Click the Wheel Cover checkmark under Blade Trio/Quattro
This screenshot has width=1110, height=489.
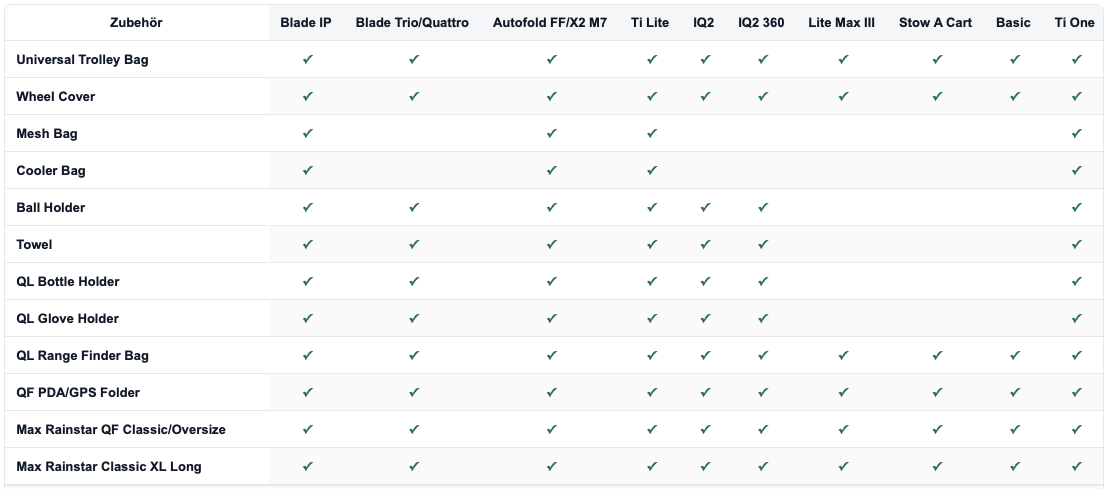coord(414,96)
